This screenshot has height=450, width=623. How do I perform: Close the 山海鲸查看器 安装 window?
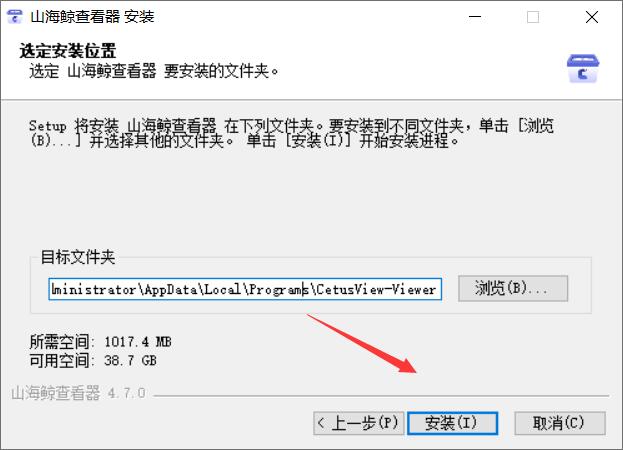pos(592,17)
